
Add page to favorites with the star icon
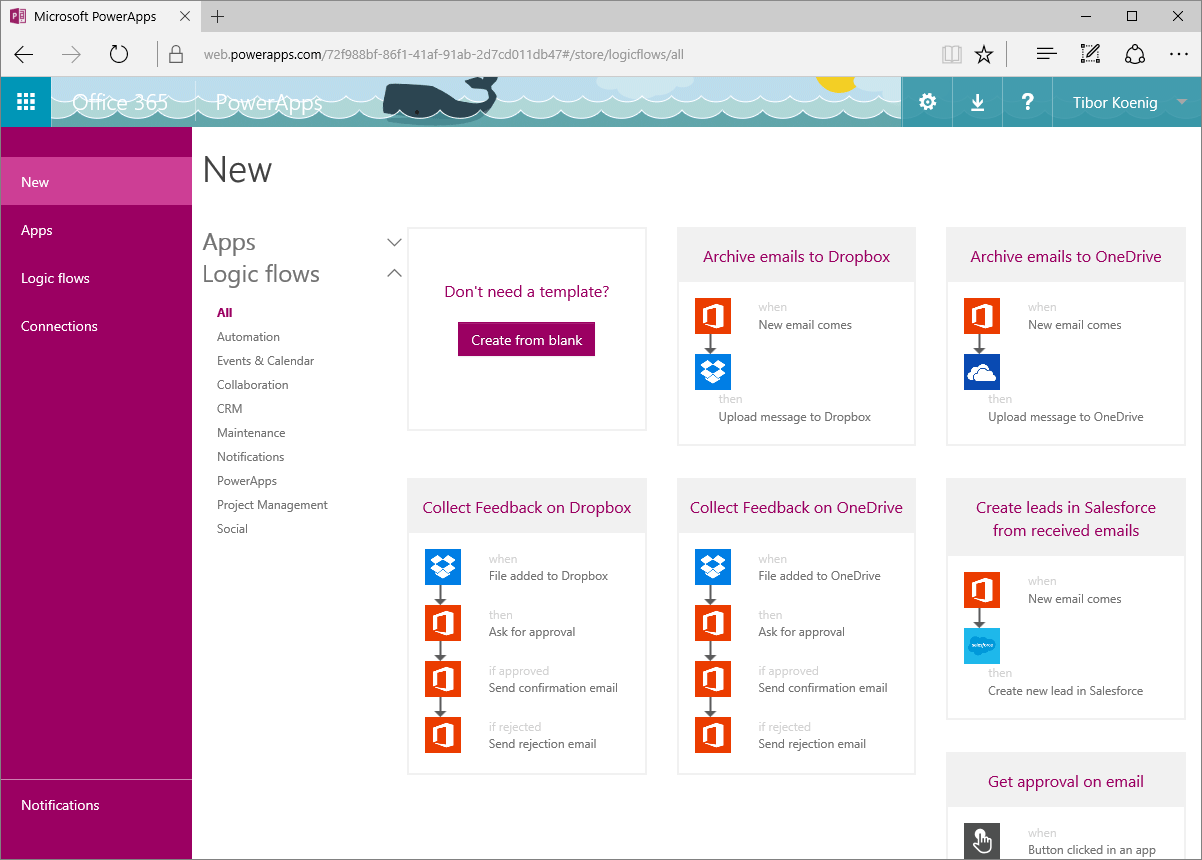coord(984,54)
